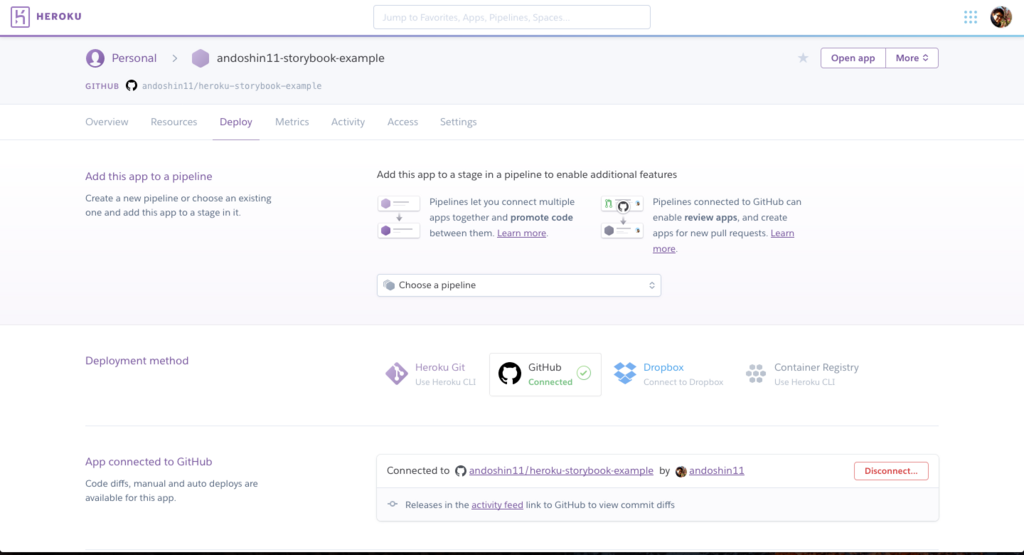
Task: Open the andoshin11 user link
Action: point(716,471)
